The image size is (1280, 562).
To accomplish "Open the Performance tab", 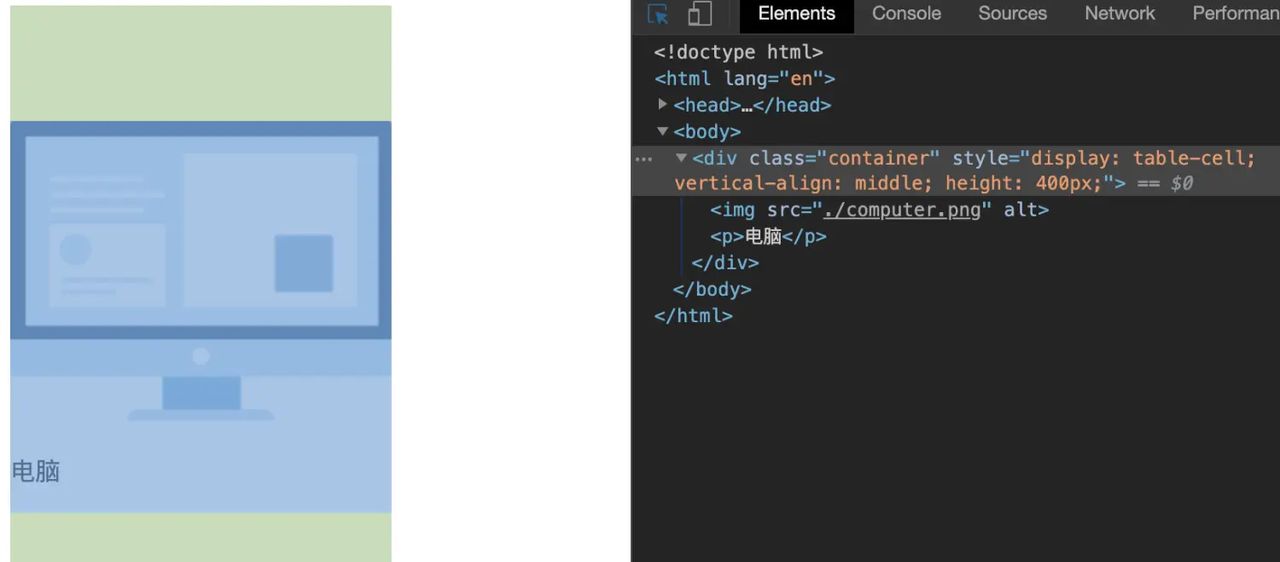I will tap(1235, 14).
